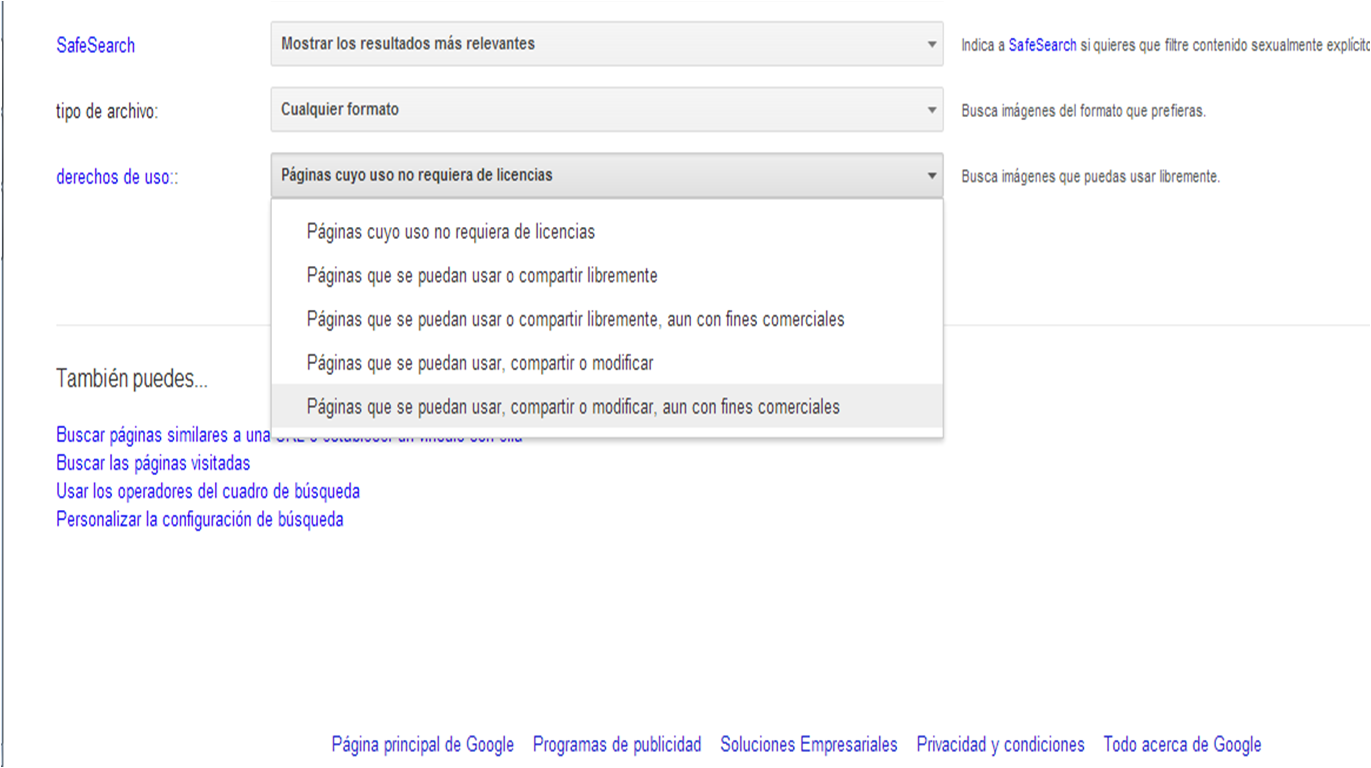
Task: Go to 'Página principal de Google'
Action: tap(422, 744)
